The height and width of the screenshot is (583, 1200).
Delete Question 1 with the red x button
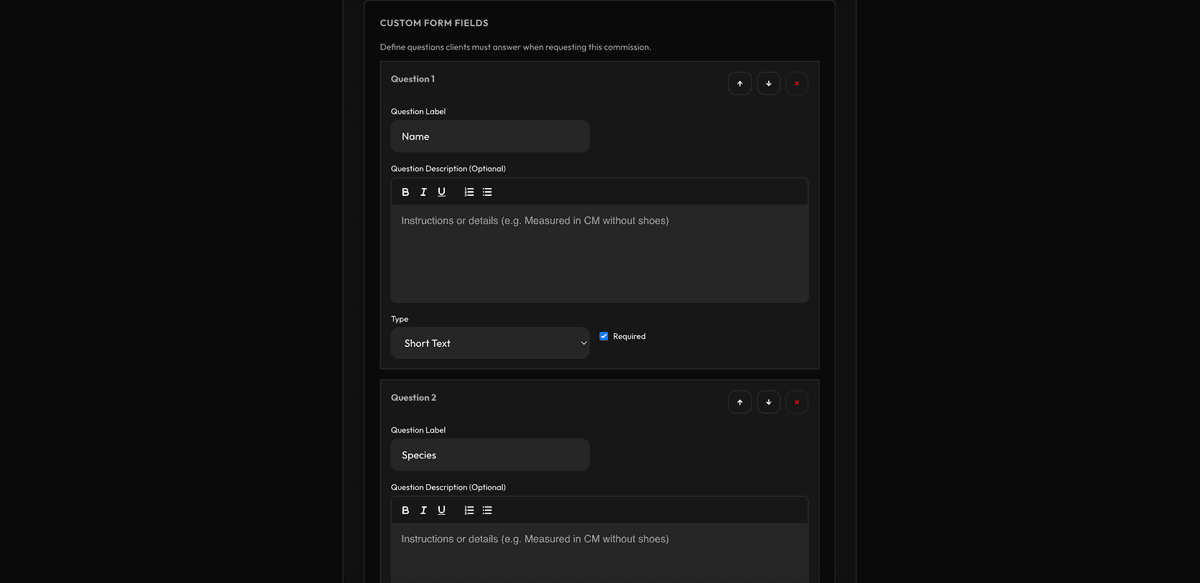point(797,83)
